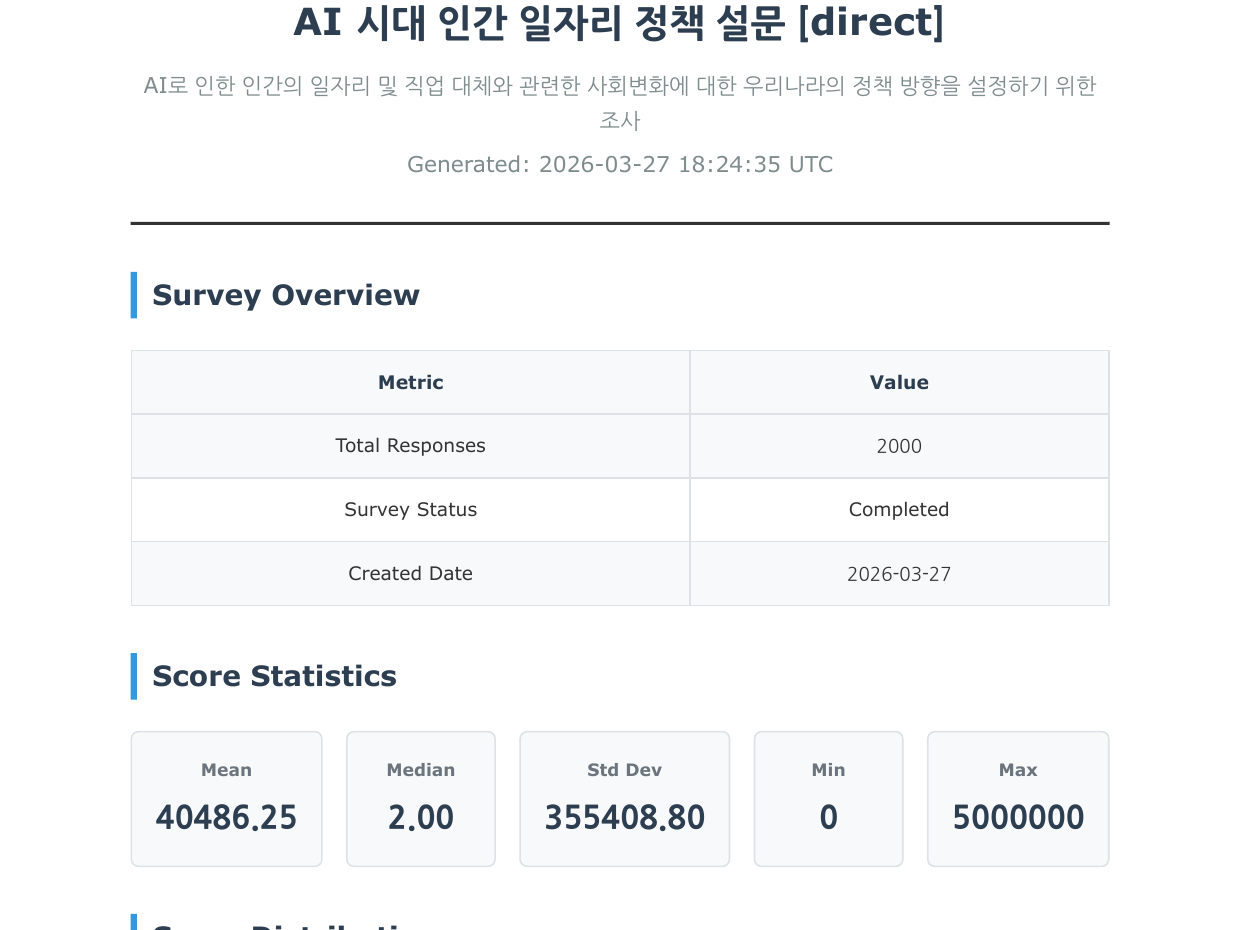Select the Mean card showing 40486.25
This screenshot has width=1241, height=930.
click(x=226, y=798)
